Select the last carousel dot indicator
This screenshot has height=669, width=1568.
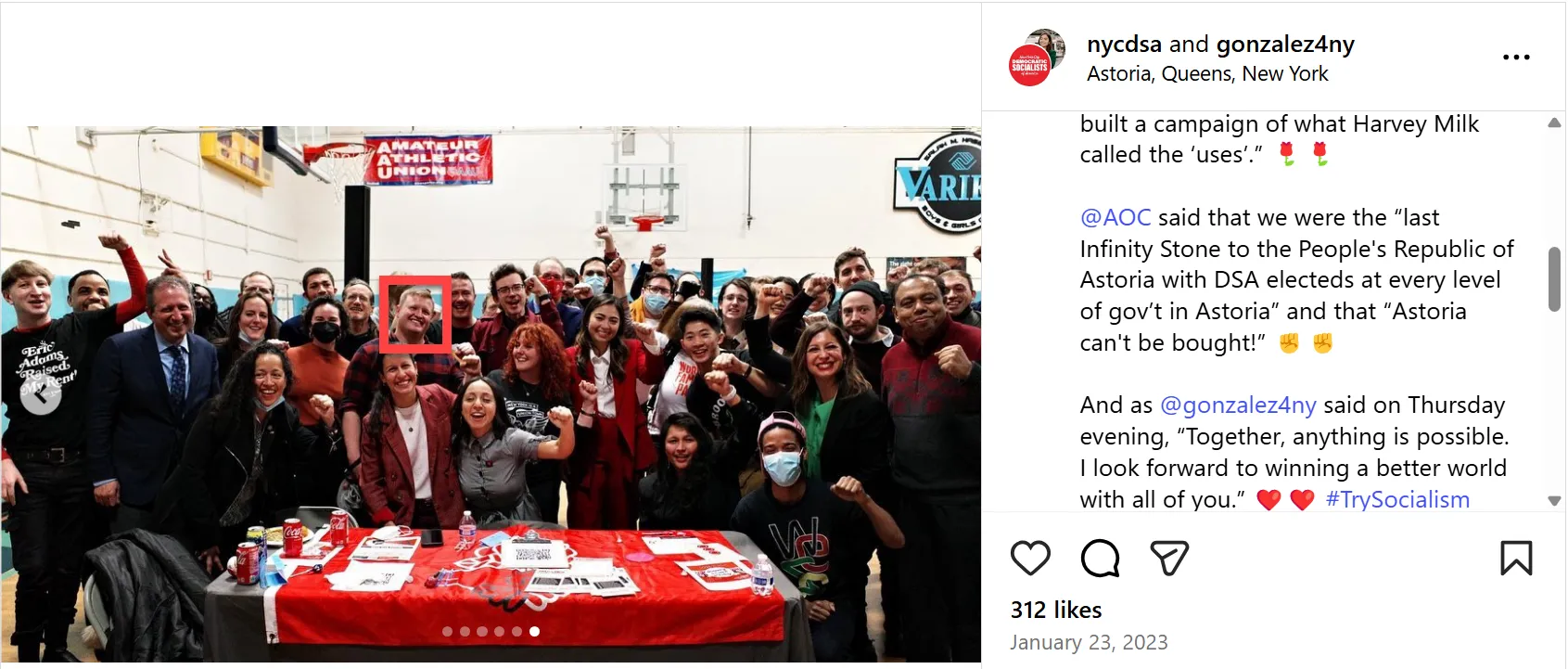(x=534, y=631)
